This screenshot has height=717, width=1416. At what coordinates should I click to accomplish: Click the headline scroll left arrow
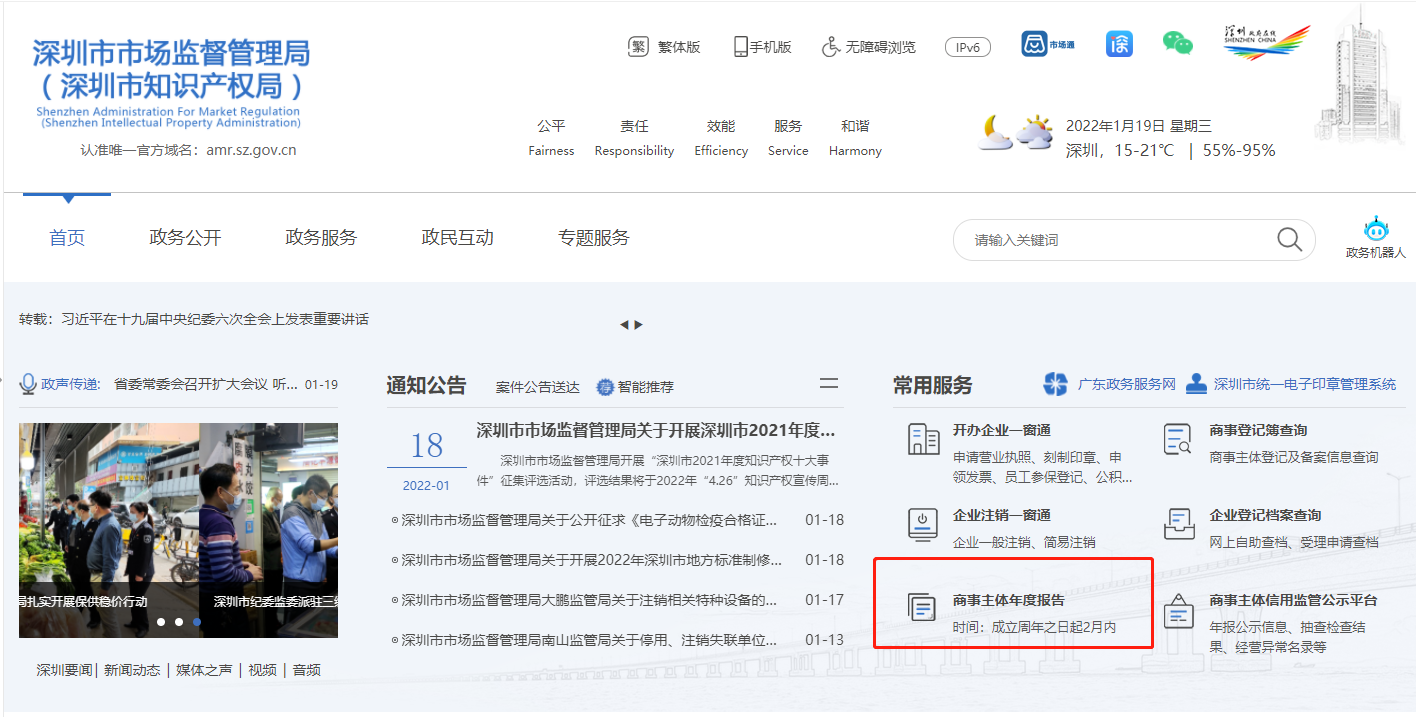click(624, 324)
